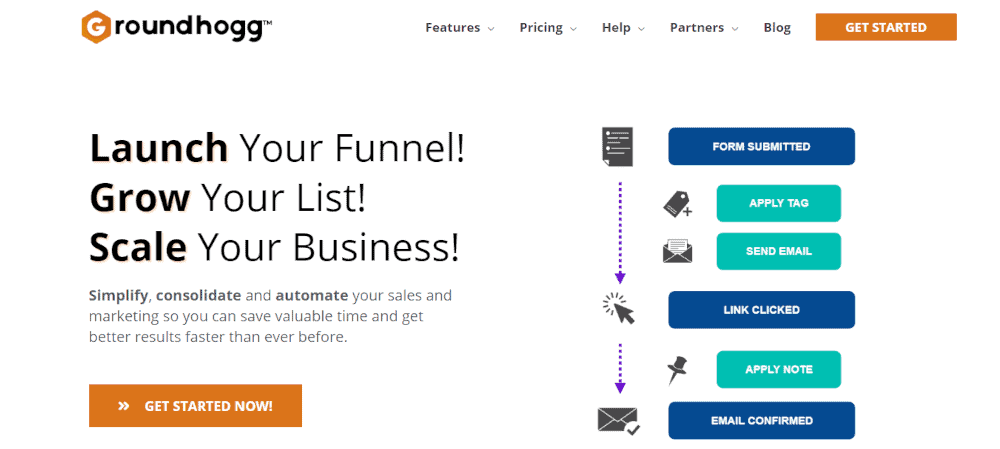Click the GET STARTED NOW! button

pyautogui.click(x=195, y=406)
